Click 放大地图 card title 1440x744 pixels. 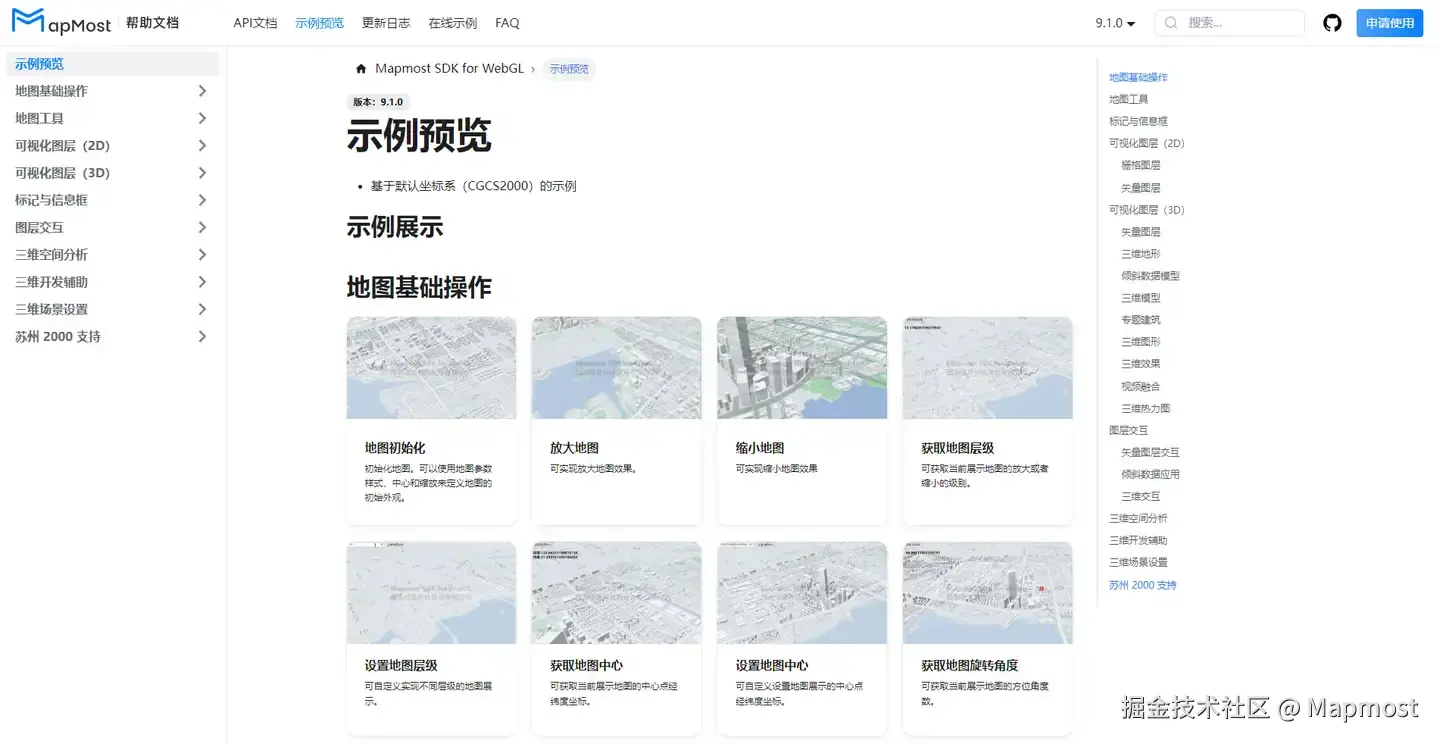(x=574, y=448)
